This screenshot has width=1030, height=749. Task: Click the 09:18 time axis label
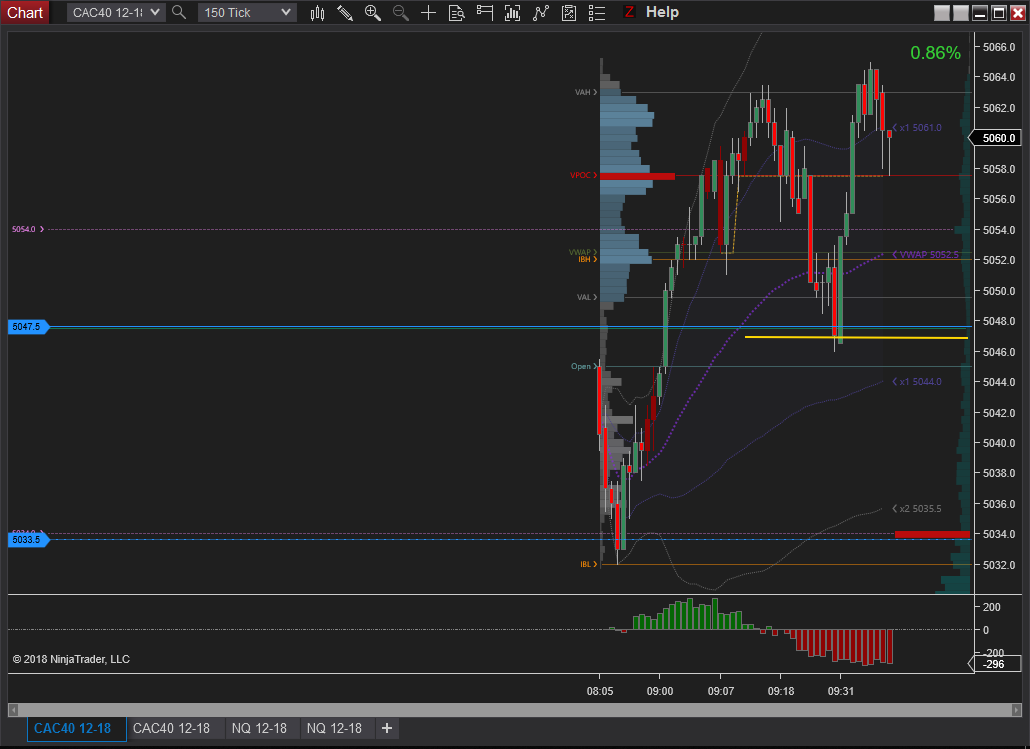[x=780, y=691]
